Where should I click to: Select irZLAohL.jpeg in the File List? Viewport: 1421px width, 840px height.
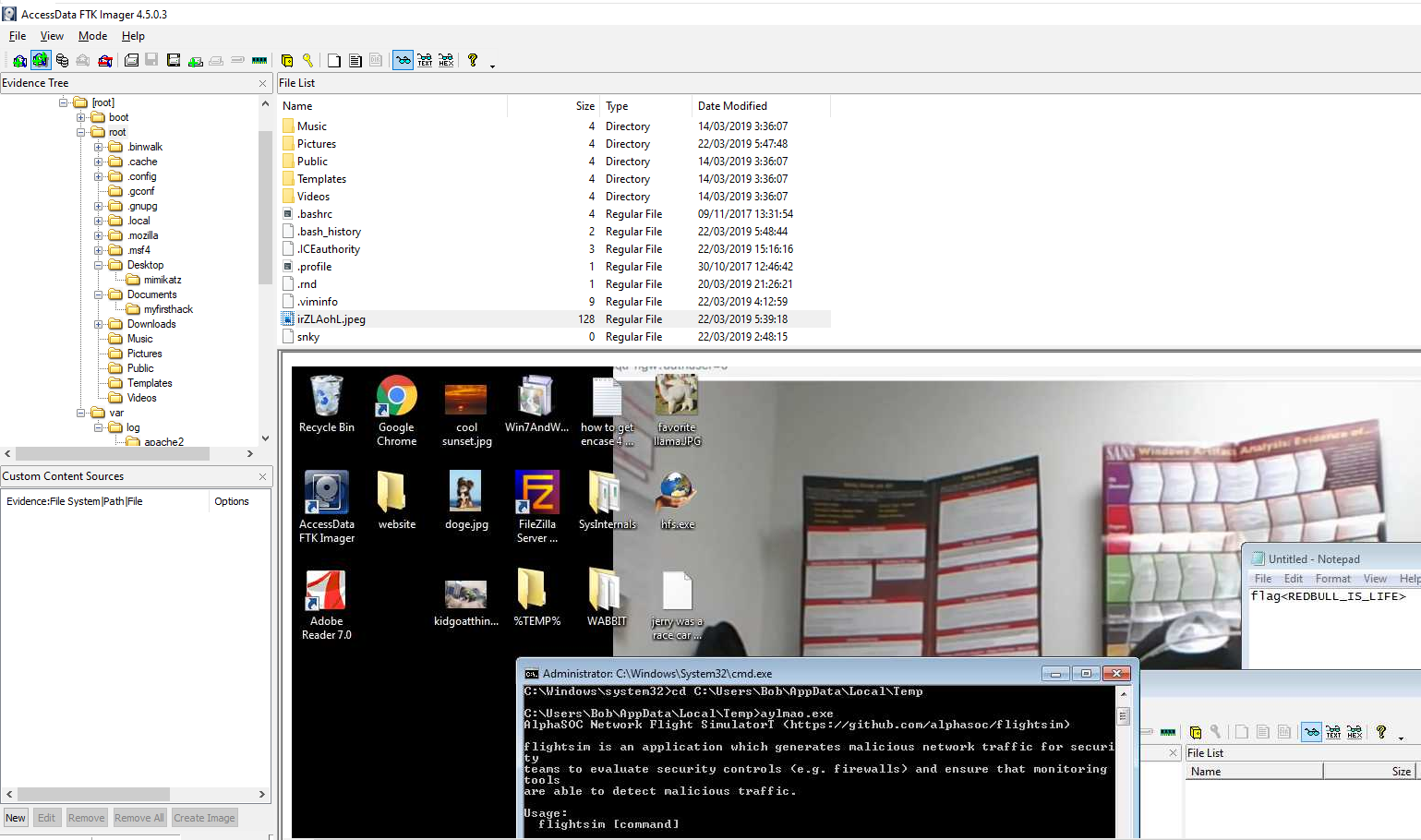point(331,319)
